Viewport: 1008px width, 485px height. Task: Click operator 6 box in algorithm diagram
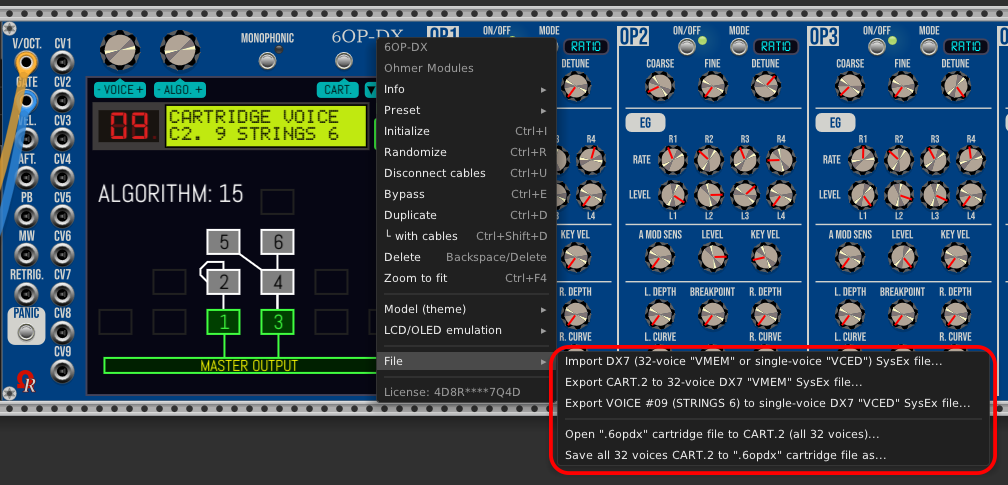tap(278, 242)
